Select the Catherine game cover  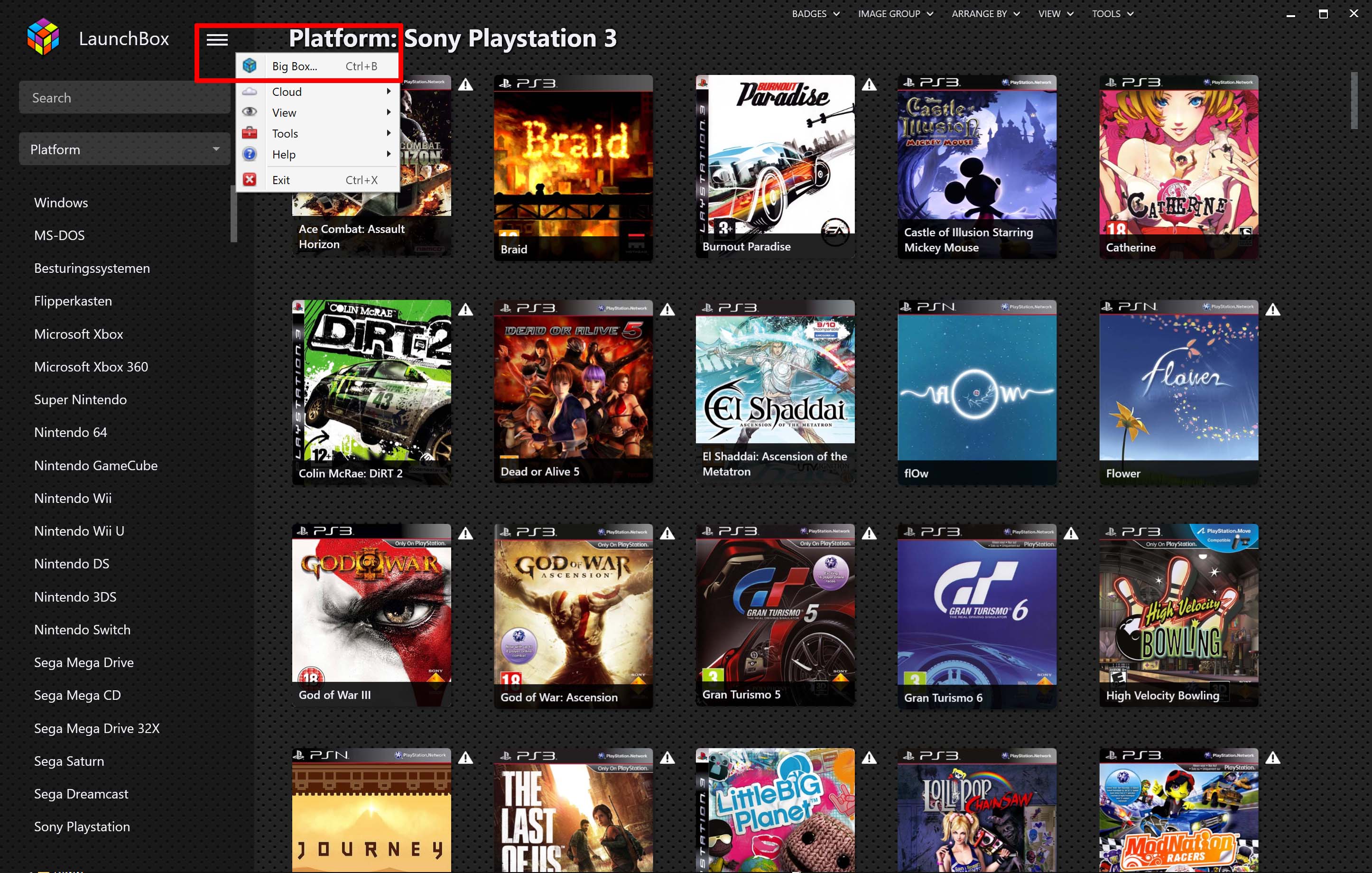click(x=1178, y=167)
